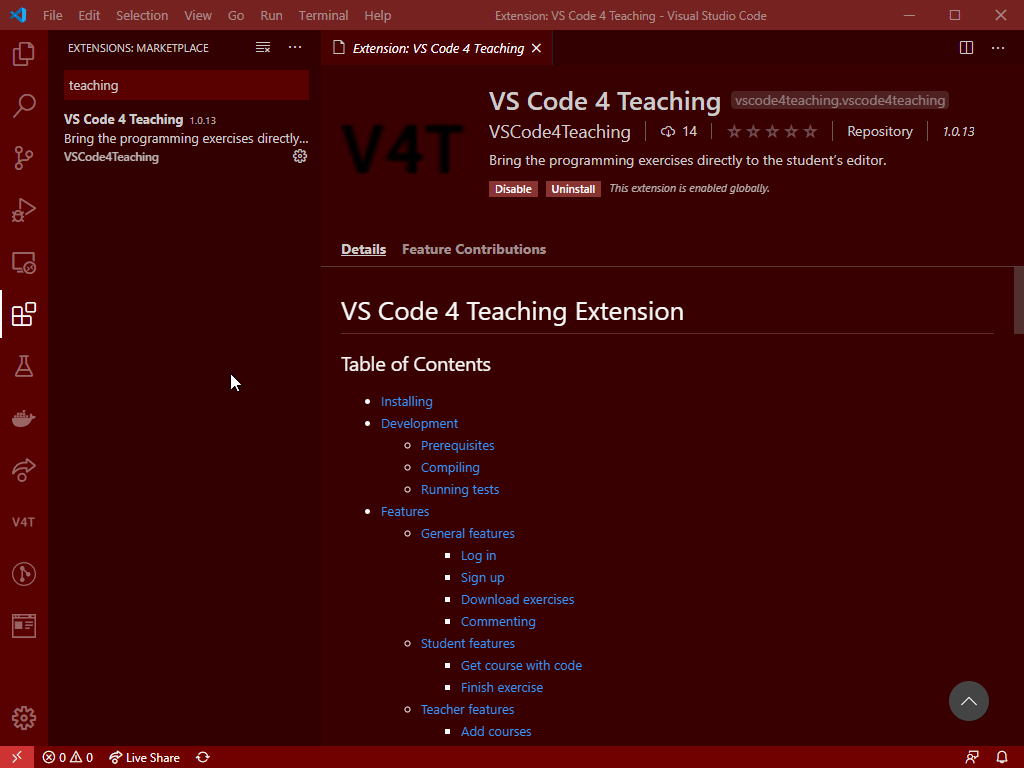Open editor more actions ellipsis

click(998, 48)
